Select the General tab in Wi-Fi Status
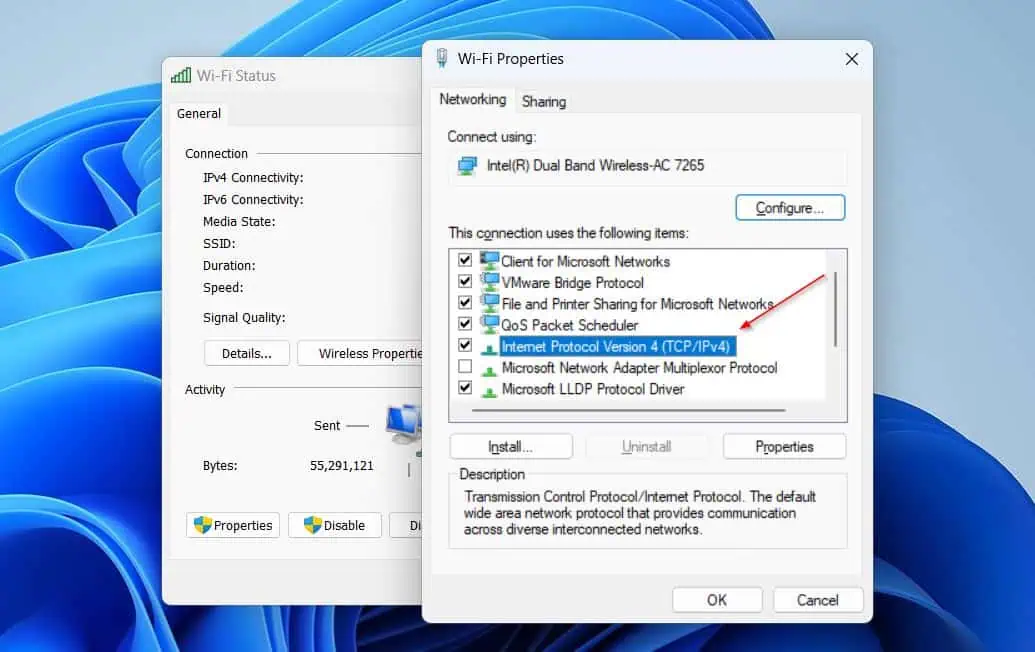Viewport: 1035px width, 652px height. (x=199, y=114)
